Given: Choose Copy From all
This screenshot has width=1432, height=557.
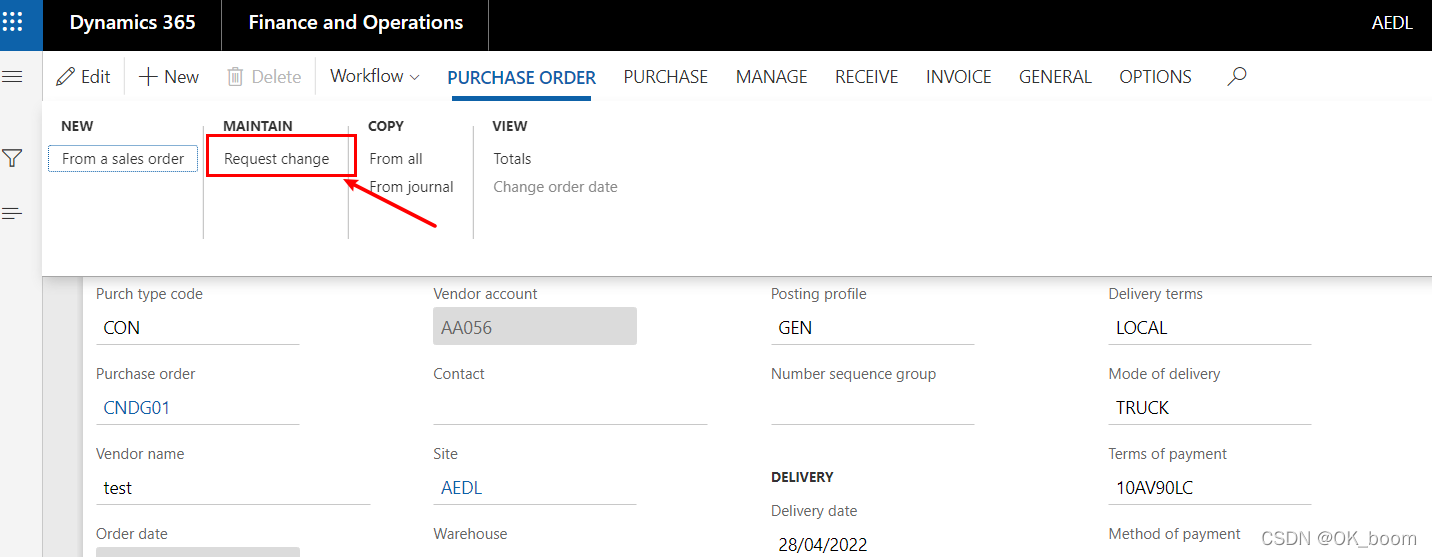Looking at the screenshot, I should point(396,159).
